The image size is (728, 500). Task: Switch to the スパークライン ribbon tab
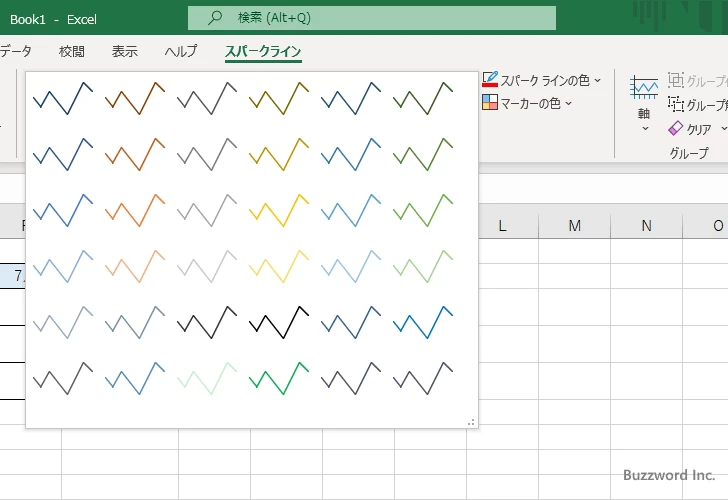pyautogui.click(x=263, y=52)
